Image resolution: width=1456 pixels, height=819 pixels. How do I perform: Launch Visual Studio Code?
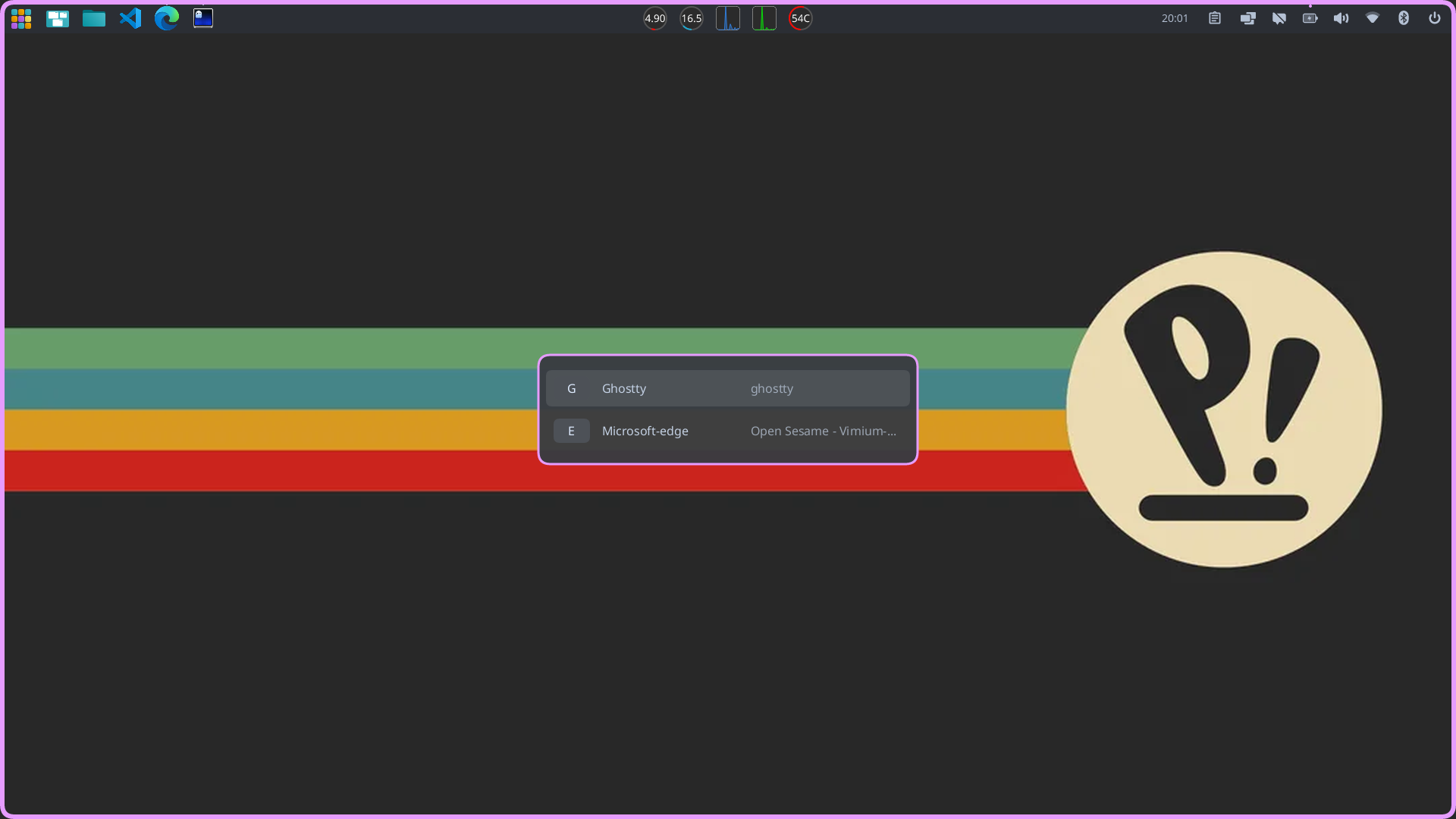pos(130,18)
